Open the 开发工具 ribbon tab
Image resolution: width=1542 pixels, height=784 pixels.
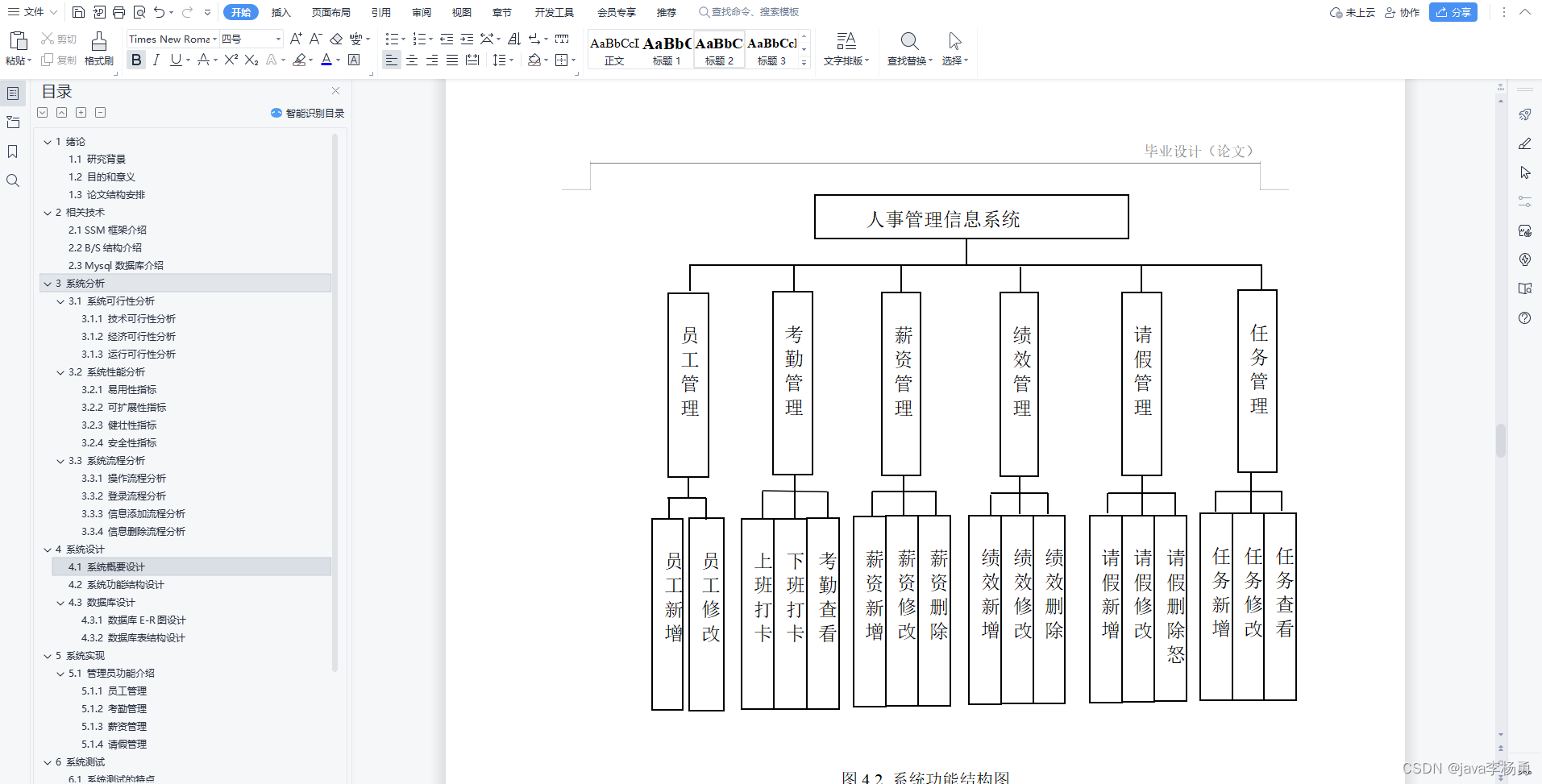coord(555,12)
